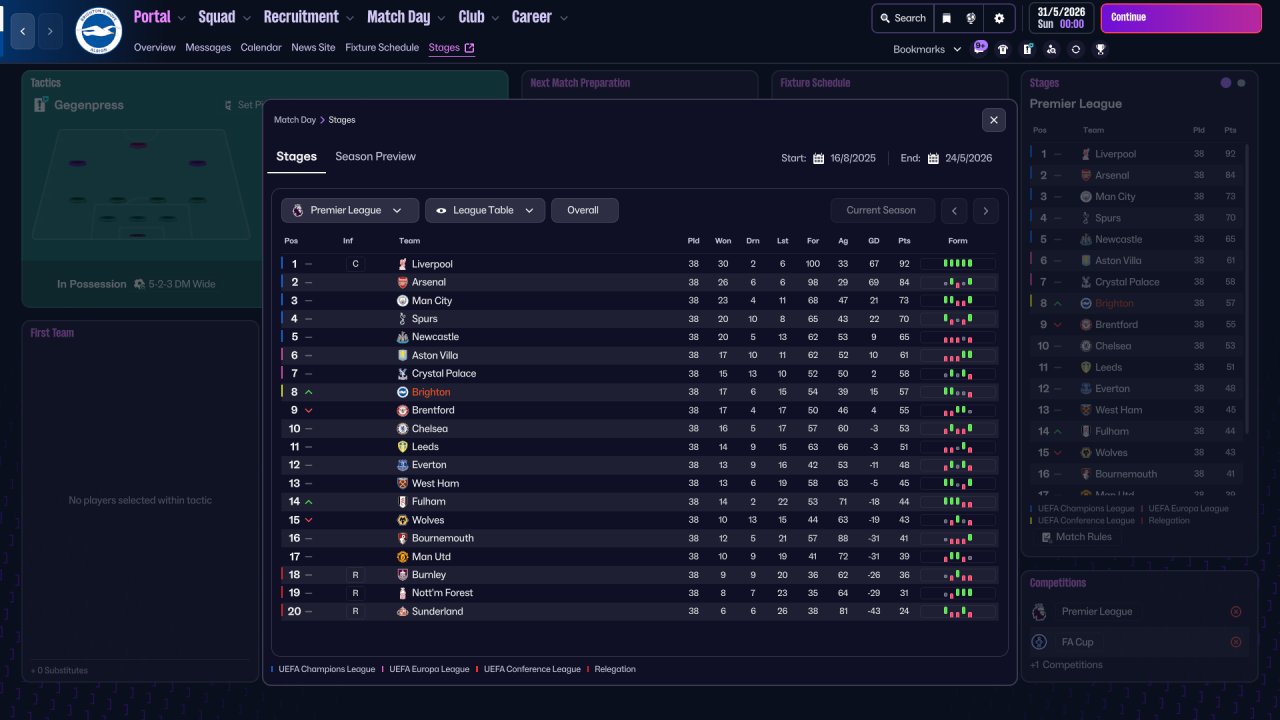The height and width of the screenshot is (720, 1280).
Task: Open the Stages link pop-out icon
Action: click(x=470, y=48)
